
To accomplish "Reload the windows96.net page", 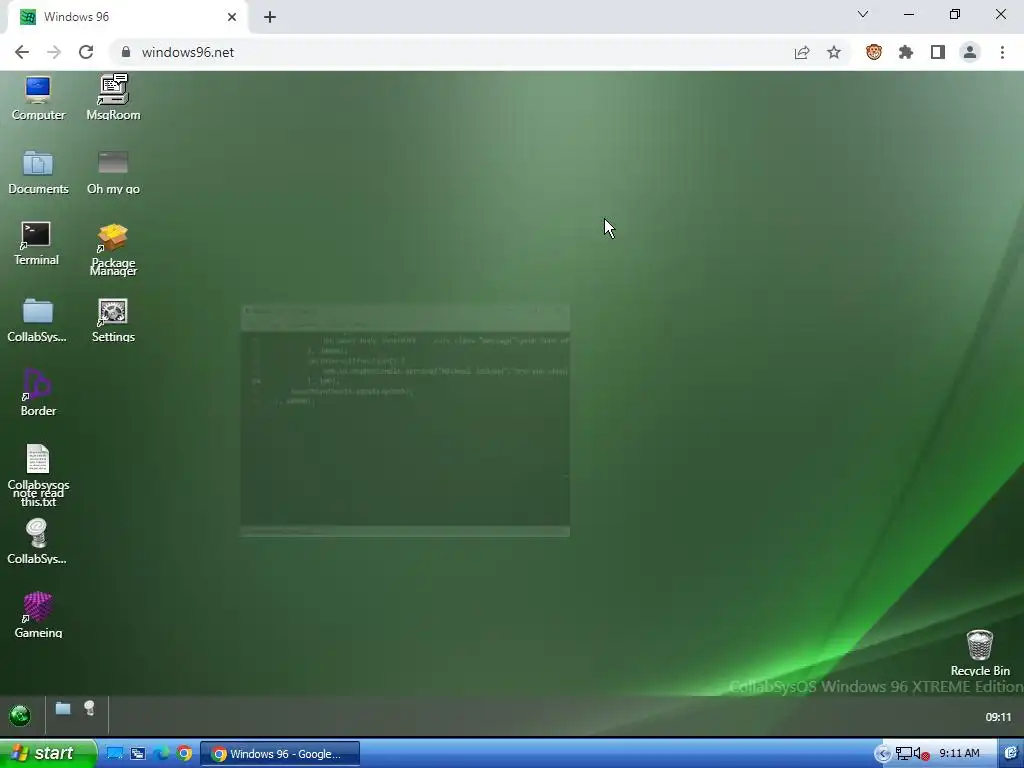I will coord(86,52).
